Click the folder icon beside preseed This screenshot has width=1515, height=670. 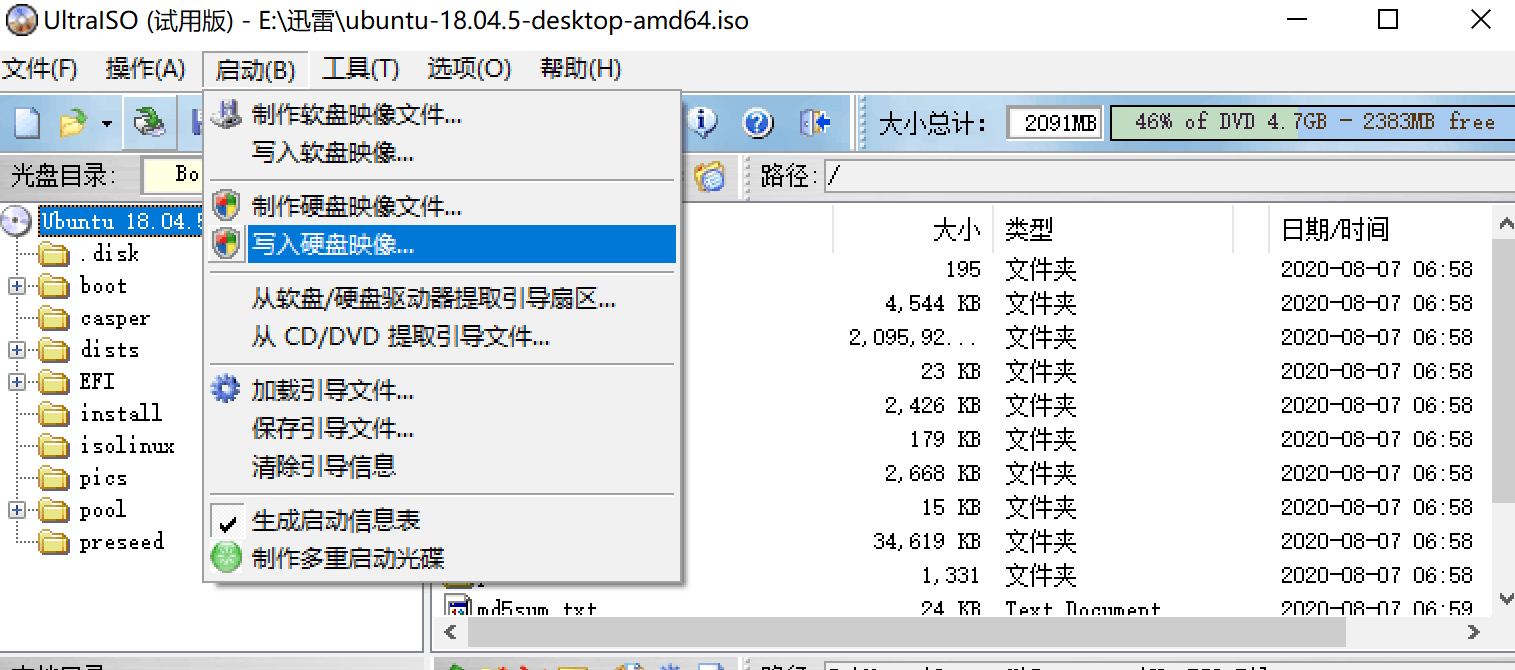(x=53, y=542)
